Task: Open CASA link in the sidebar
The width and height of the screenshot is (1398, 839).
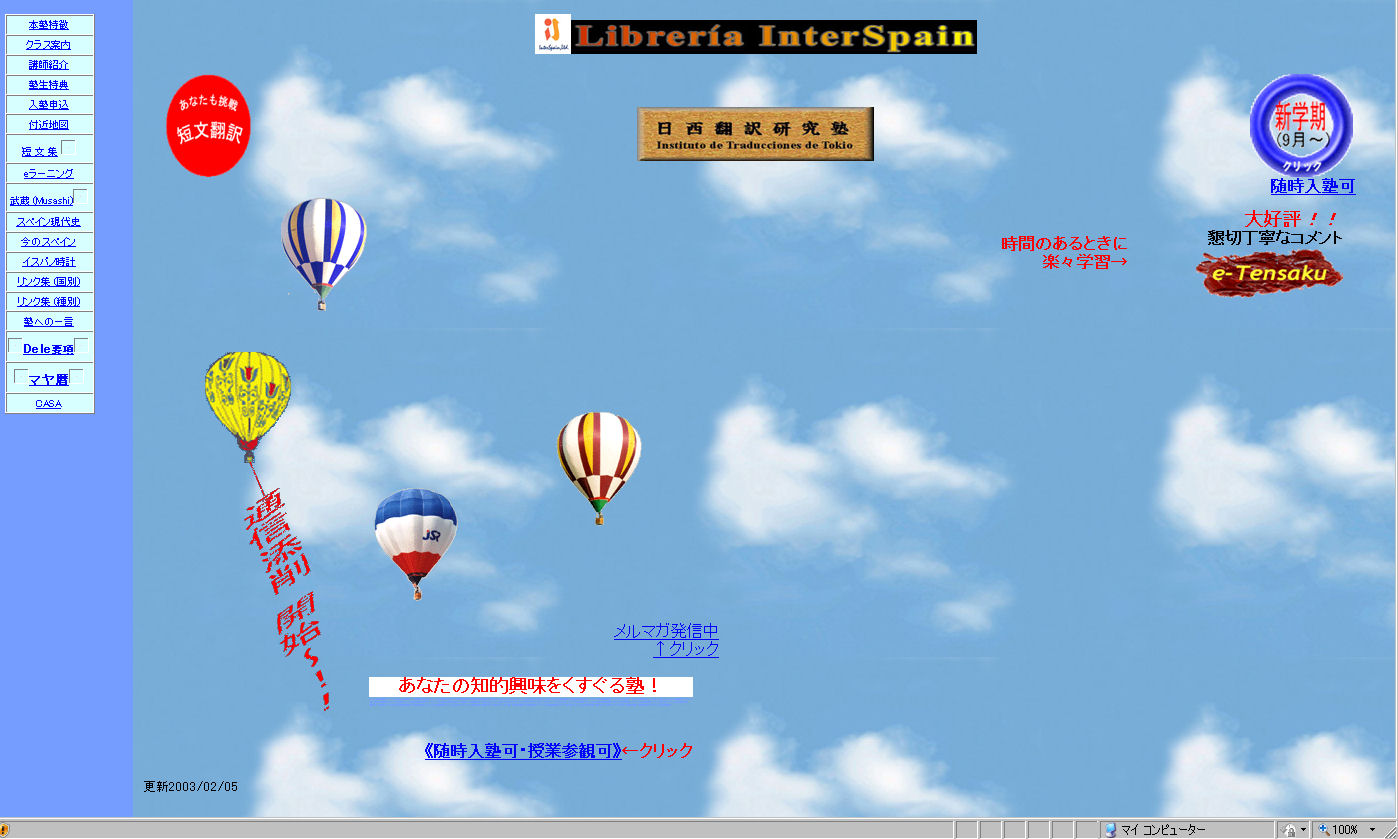Action: (x=49, y=404)
